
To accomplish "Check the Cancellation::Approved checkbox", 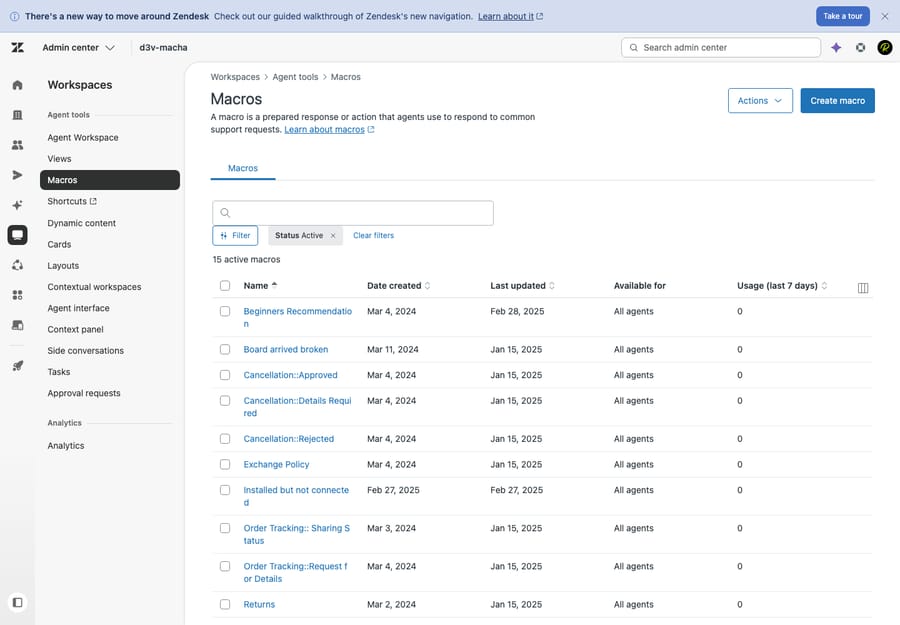I will pyautogui.click(x=225, y=375).
